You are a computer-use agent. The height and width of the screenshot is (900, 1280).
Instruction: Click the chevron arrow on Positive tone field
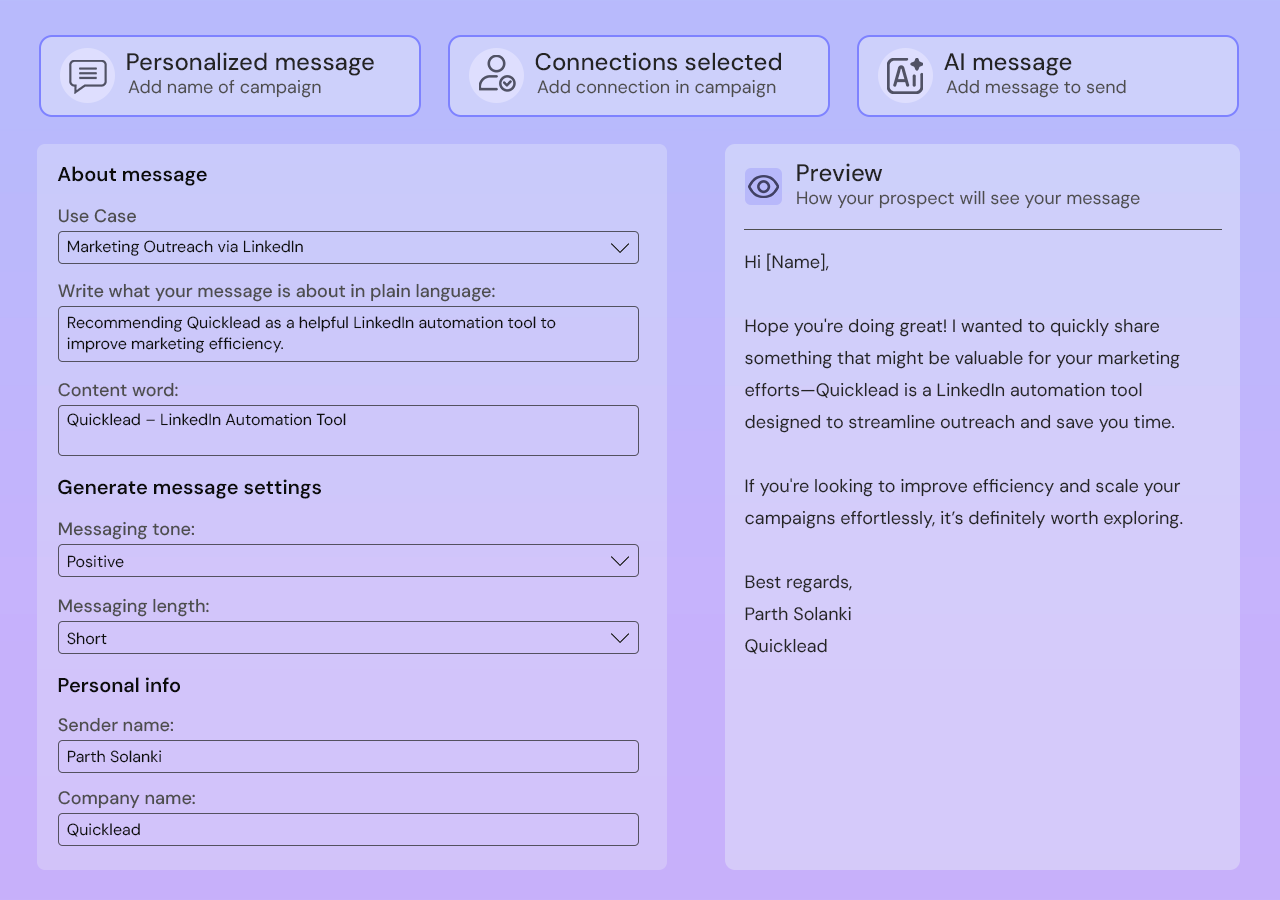620,561
